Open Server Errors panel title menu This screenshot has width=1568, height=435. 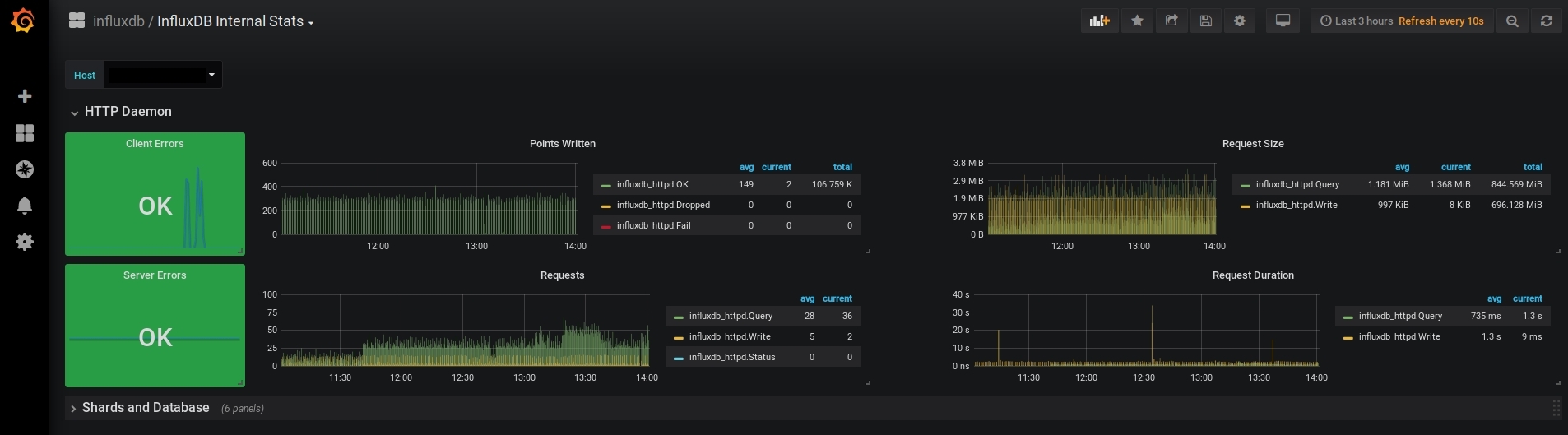155,275
